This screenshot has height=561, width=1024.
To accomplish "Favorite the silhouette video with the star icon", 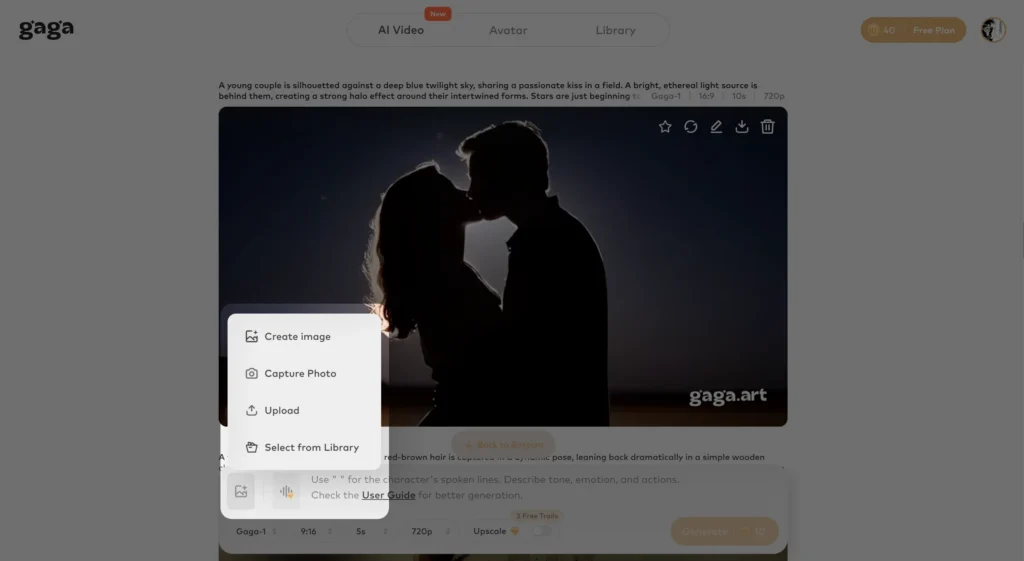I will coord(665,127).
